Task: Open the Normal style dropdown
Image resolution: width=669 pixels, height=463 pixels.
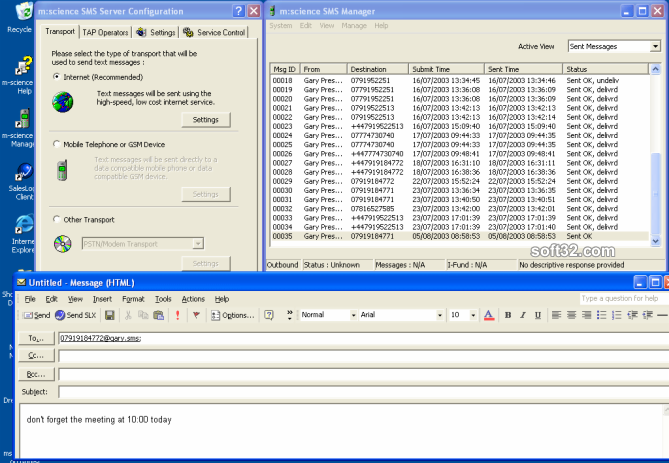Action: click(x=353, y=315)
